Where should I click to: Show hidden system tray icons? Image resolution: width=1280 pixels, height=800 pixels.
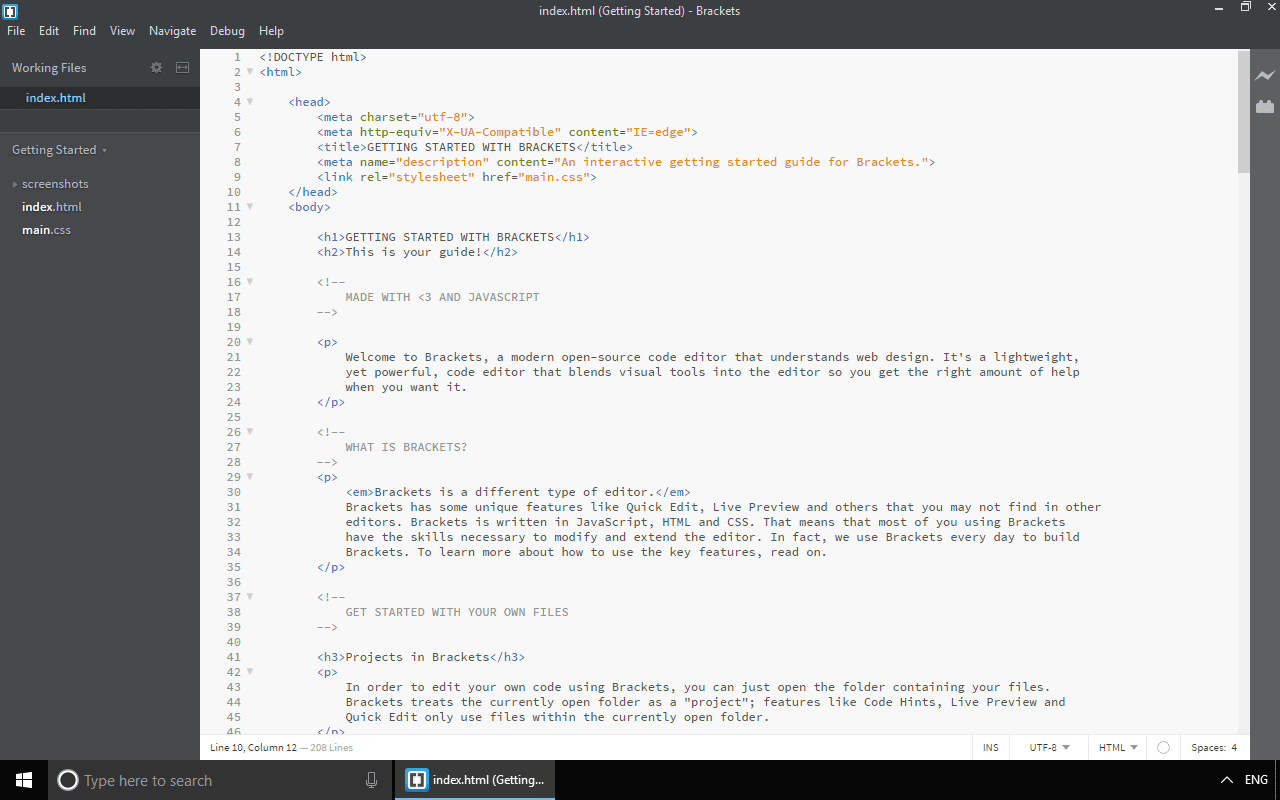(x=1227, y=780)
